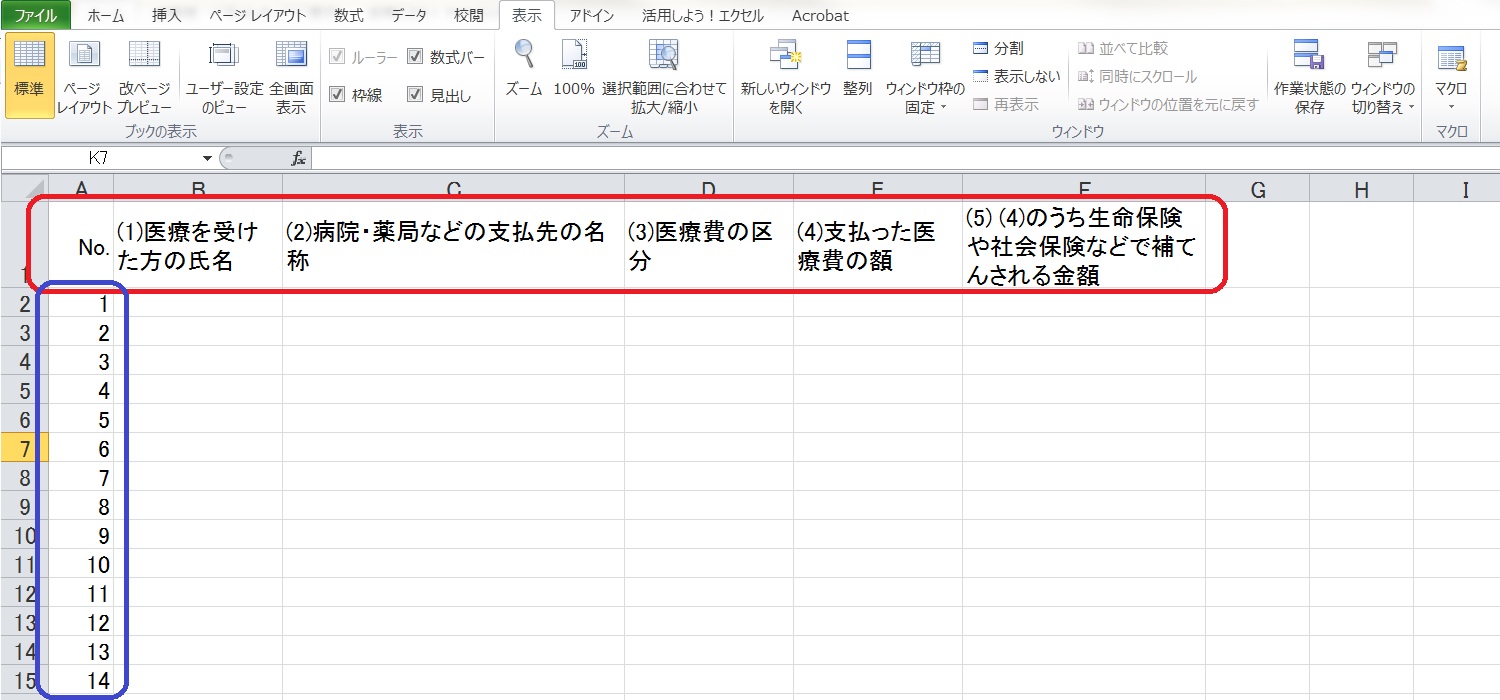Click the 分割 split button
1500x700 pixels.
click(x=999, y=48)
